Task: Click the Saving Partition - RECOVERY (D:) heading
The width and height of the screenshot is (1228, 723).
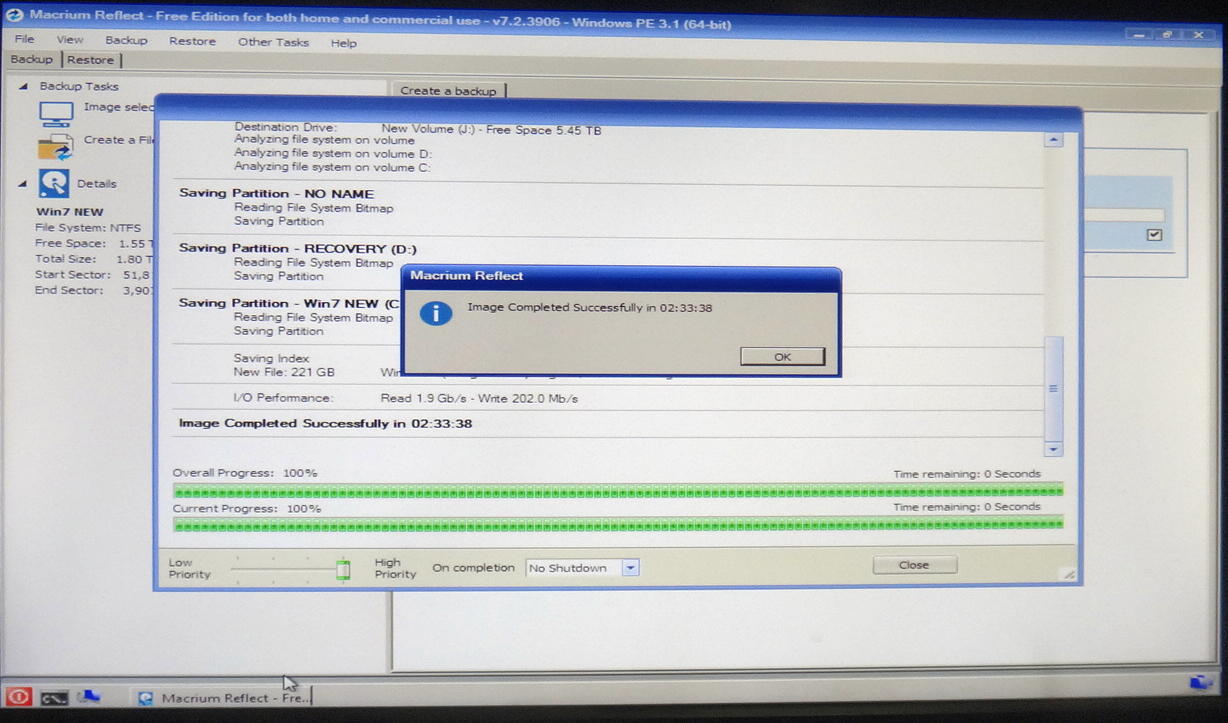Action: tap(298, 249)
